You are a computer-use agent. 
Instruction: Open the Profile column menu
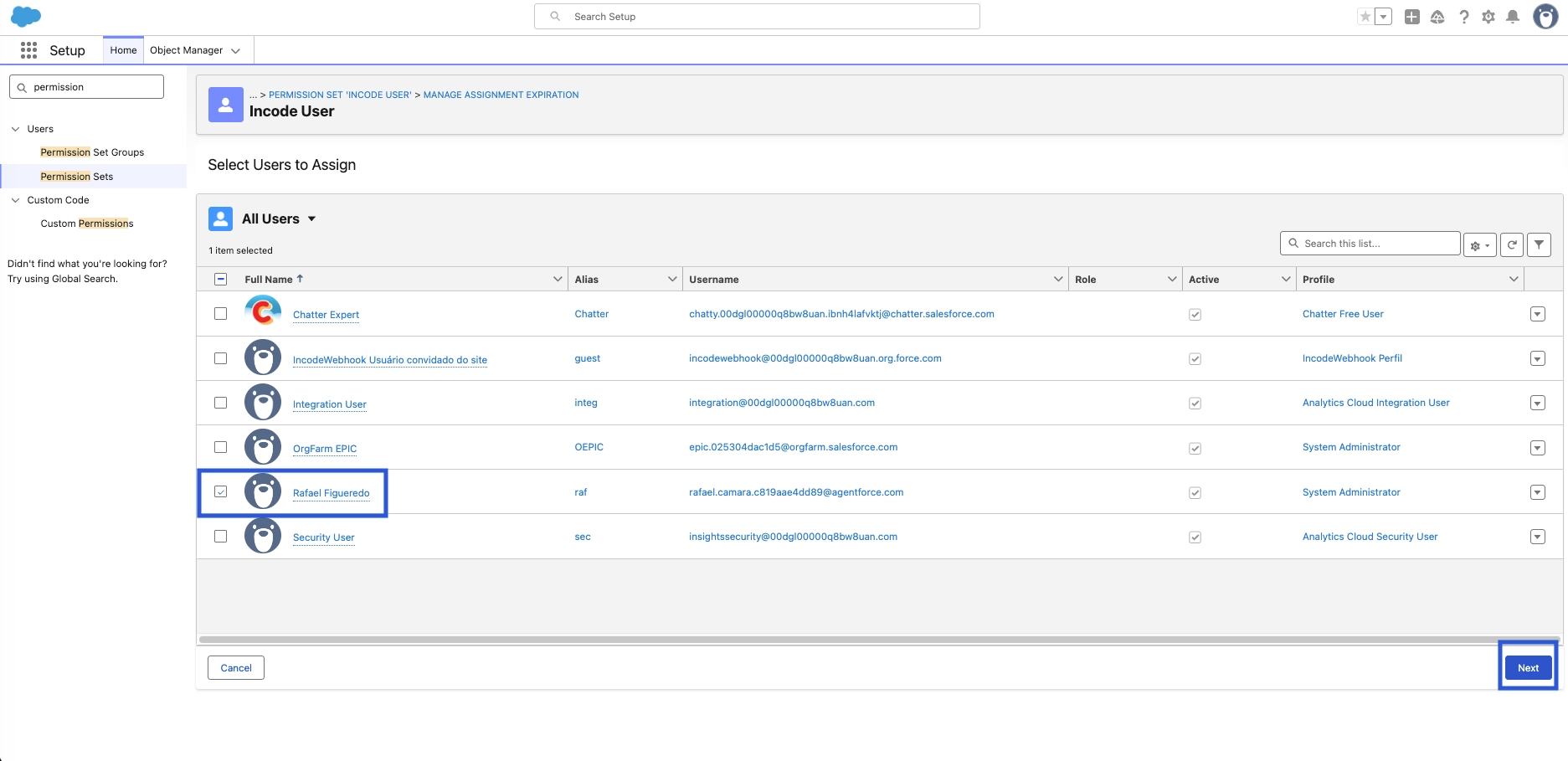tap(1514, 280)
